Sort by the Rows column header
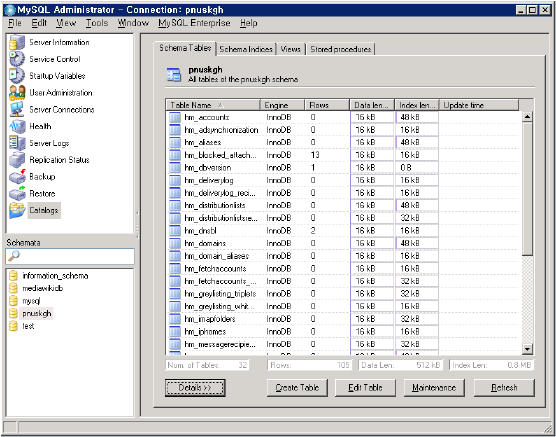The width and height of the screenshot is (556, 437). (327, 105)
